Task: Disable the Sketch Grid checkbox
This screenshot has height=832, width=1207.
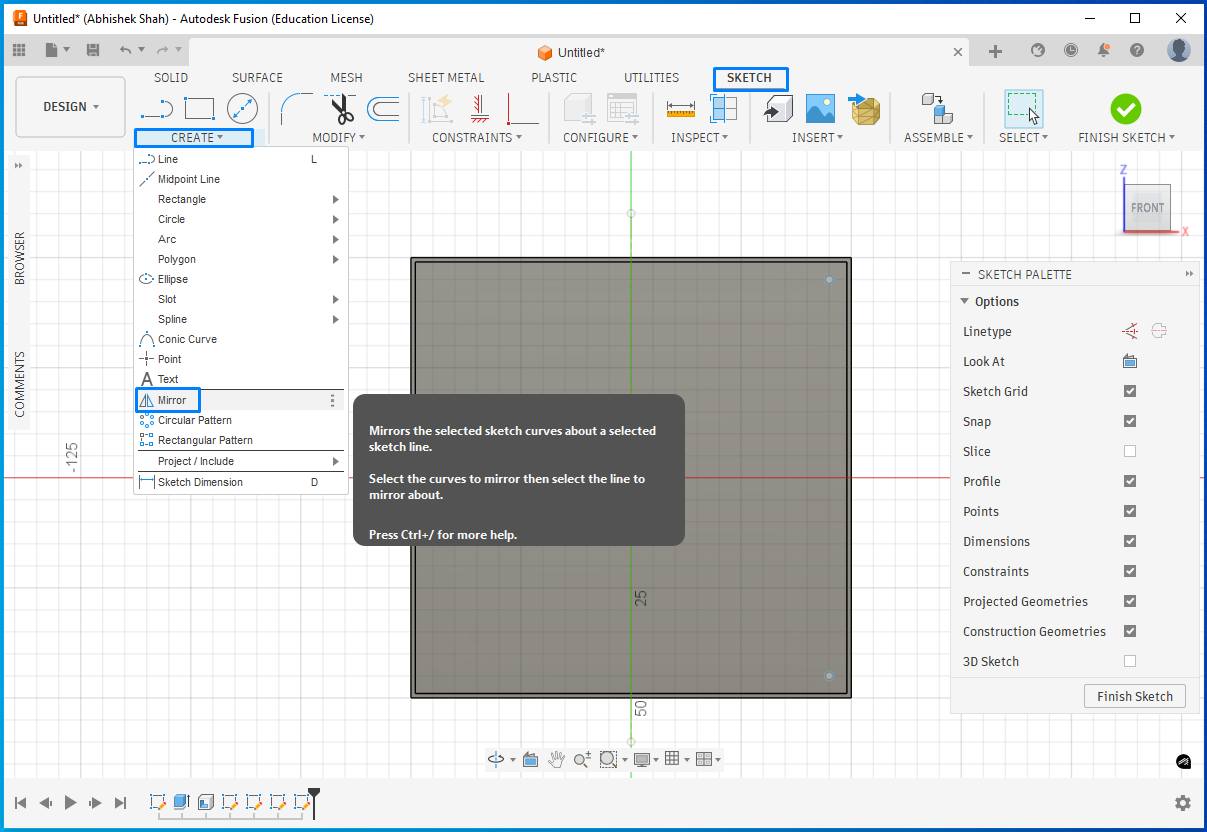Action: [x=1130, y=392]
